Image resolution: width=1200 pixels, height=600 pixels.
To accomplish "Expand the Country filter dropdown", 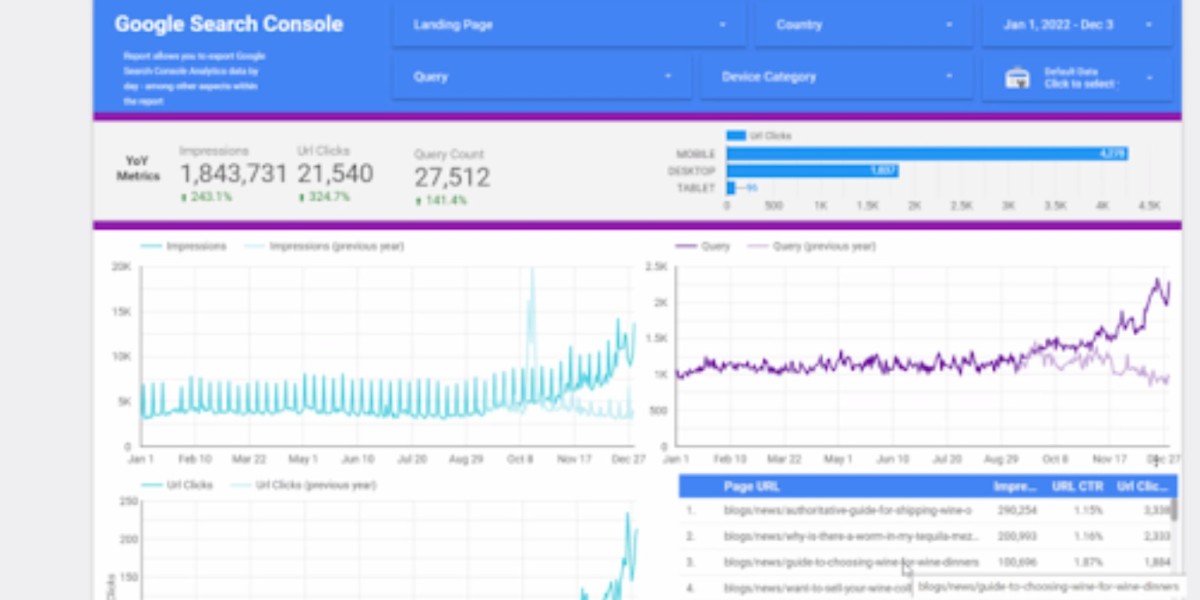I will (x=863, y=25).
